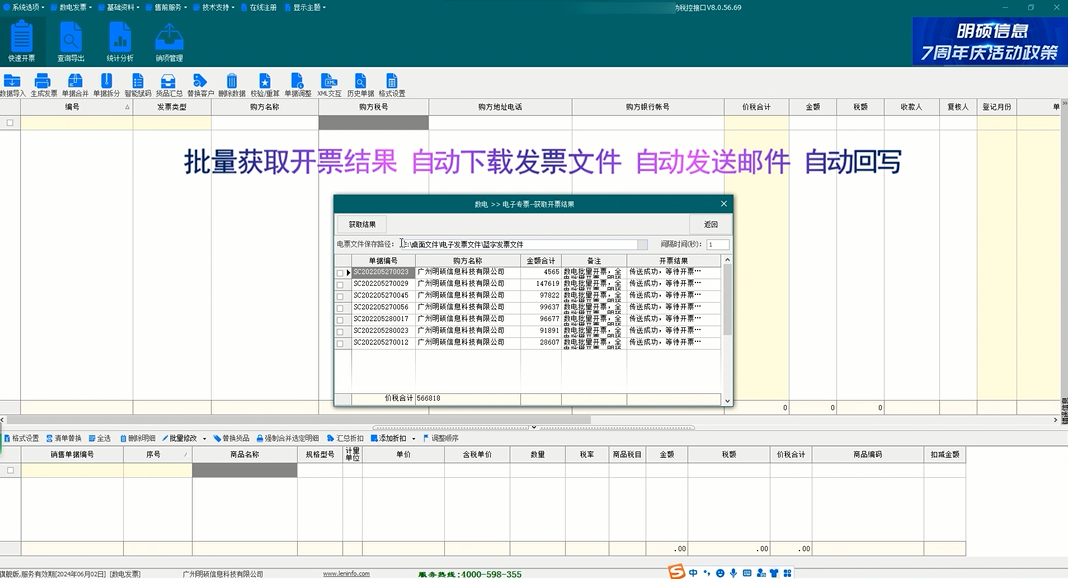The height and width of the screenshot is (579, 1068).
Task: Click the 获取结果 button
Action: click(361, 224)
